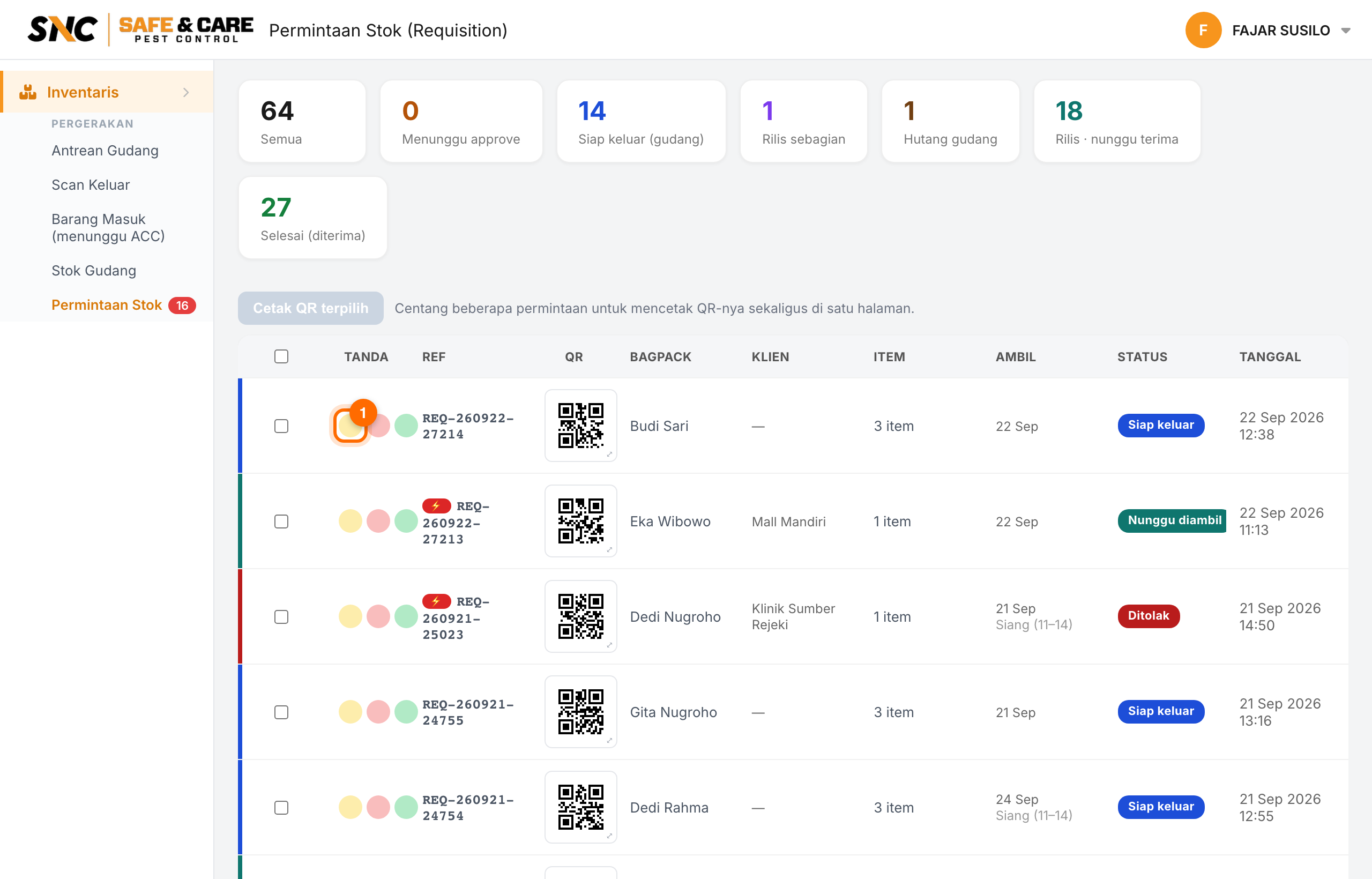Set green mark on Budi Sari row

[406, 426]
